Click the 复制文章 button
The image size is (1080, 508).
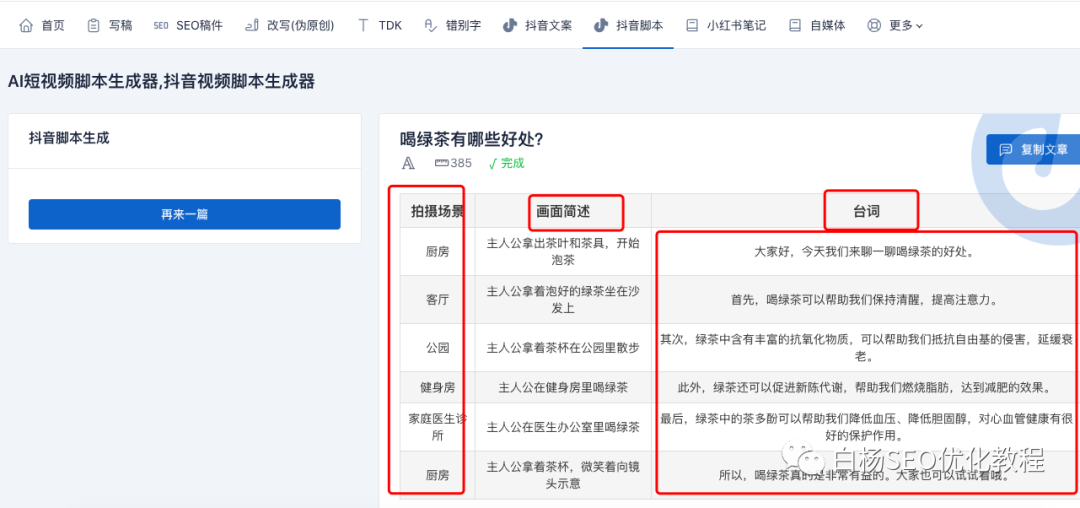pos(1033,149)
